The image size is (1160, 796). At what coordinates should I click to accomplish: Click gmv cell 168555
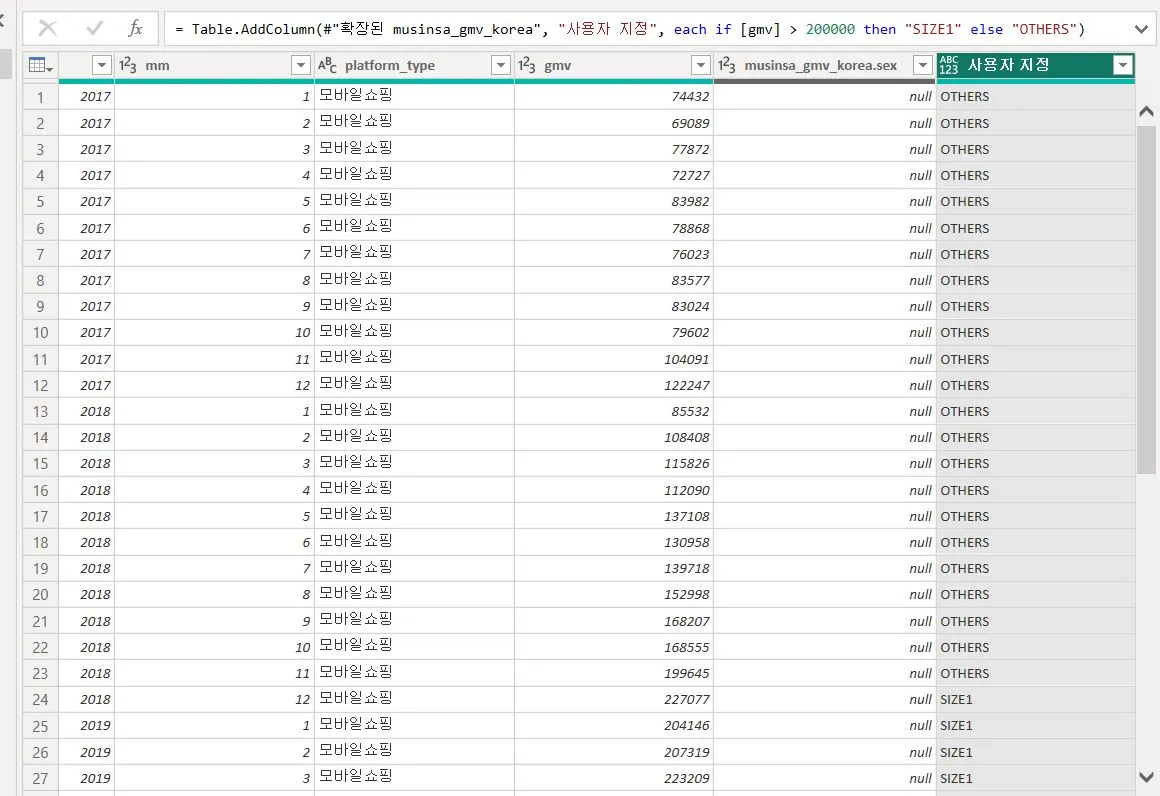click(x=614, y=647)
